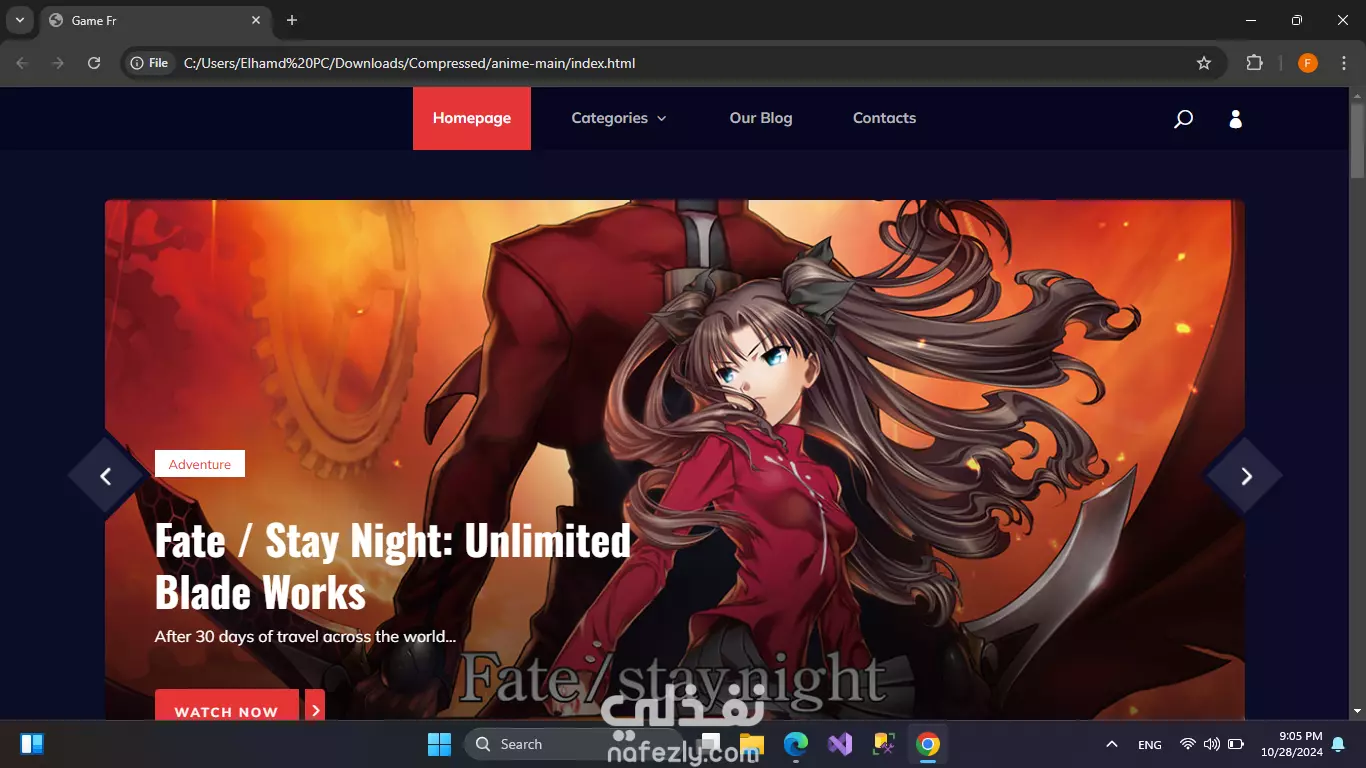Open the Chrome extensions puzzle icon
Viewport: 1366px width, 768px height.
pyautogui.click(x=1254, y=63)
